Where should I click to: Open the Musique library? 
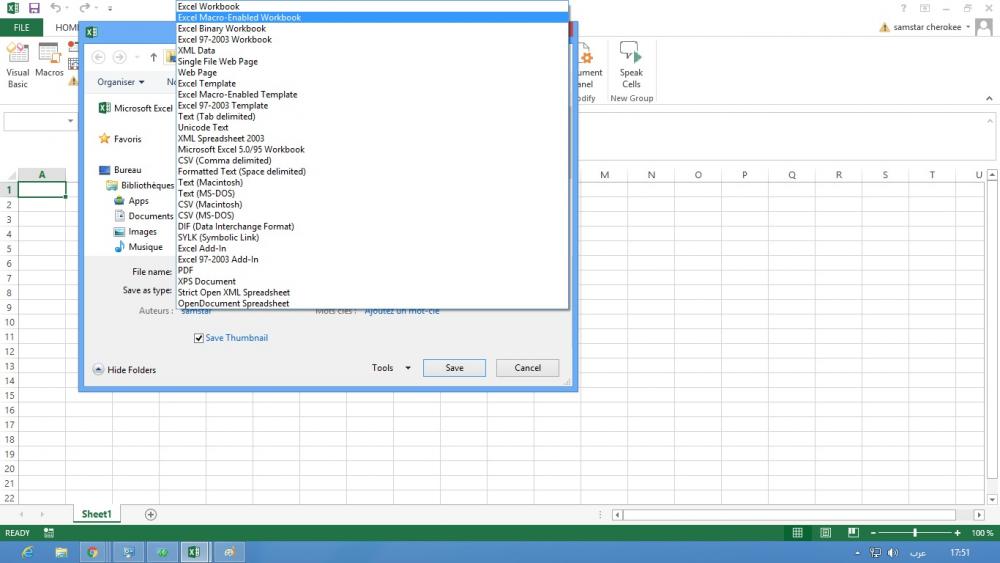[138, 247]
